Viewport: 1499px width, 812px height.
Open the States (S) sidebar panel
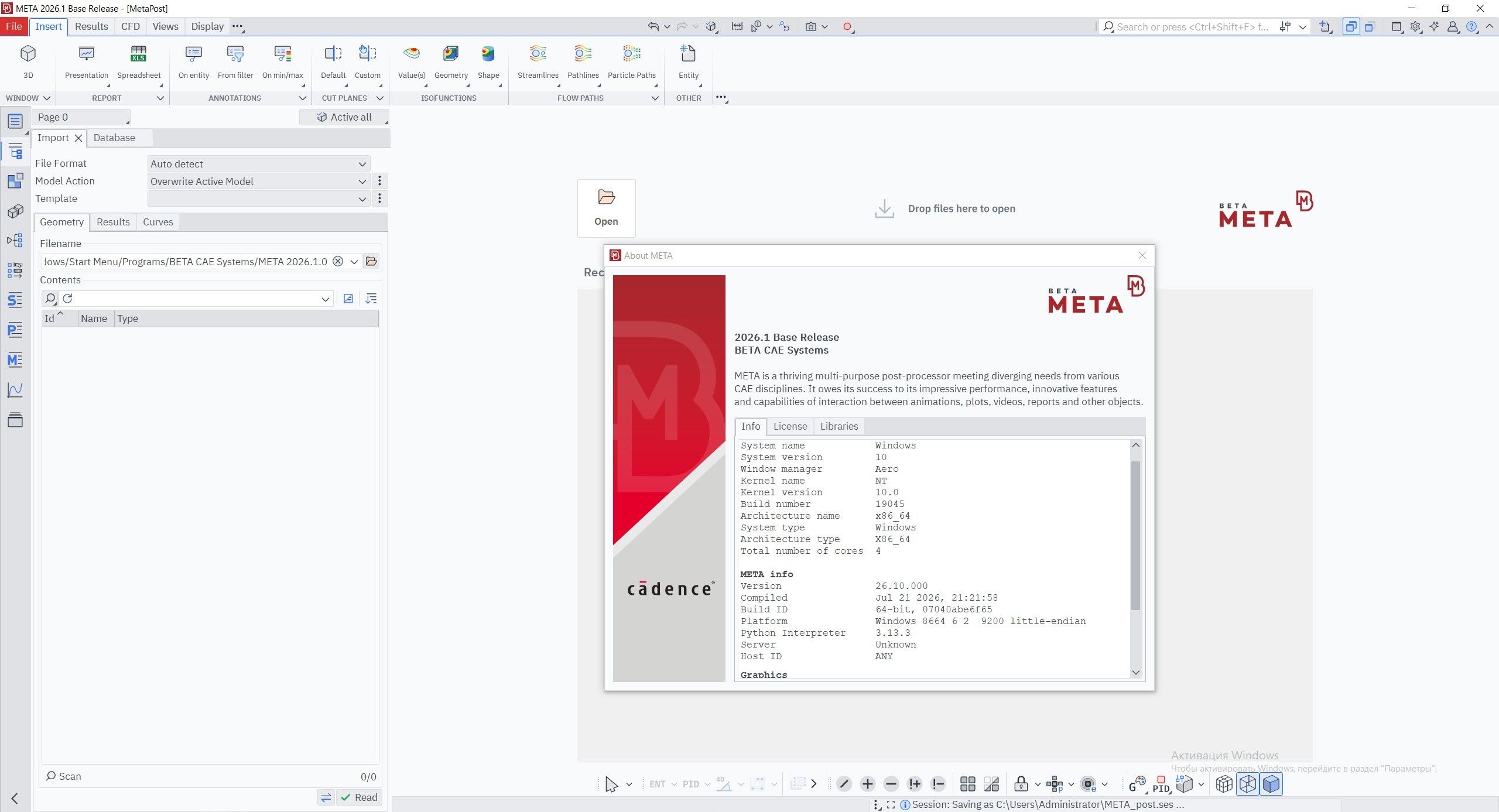click(x=15, y=300)
